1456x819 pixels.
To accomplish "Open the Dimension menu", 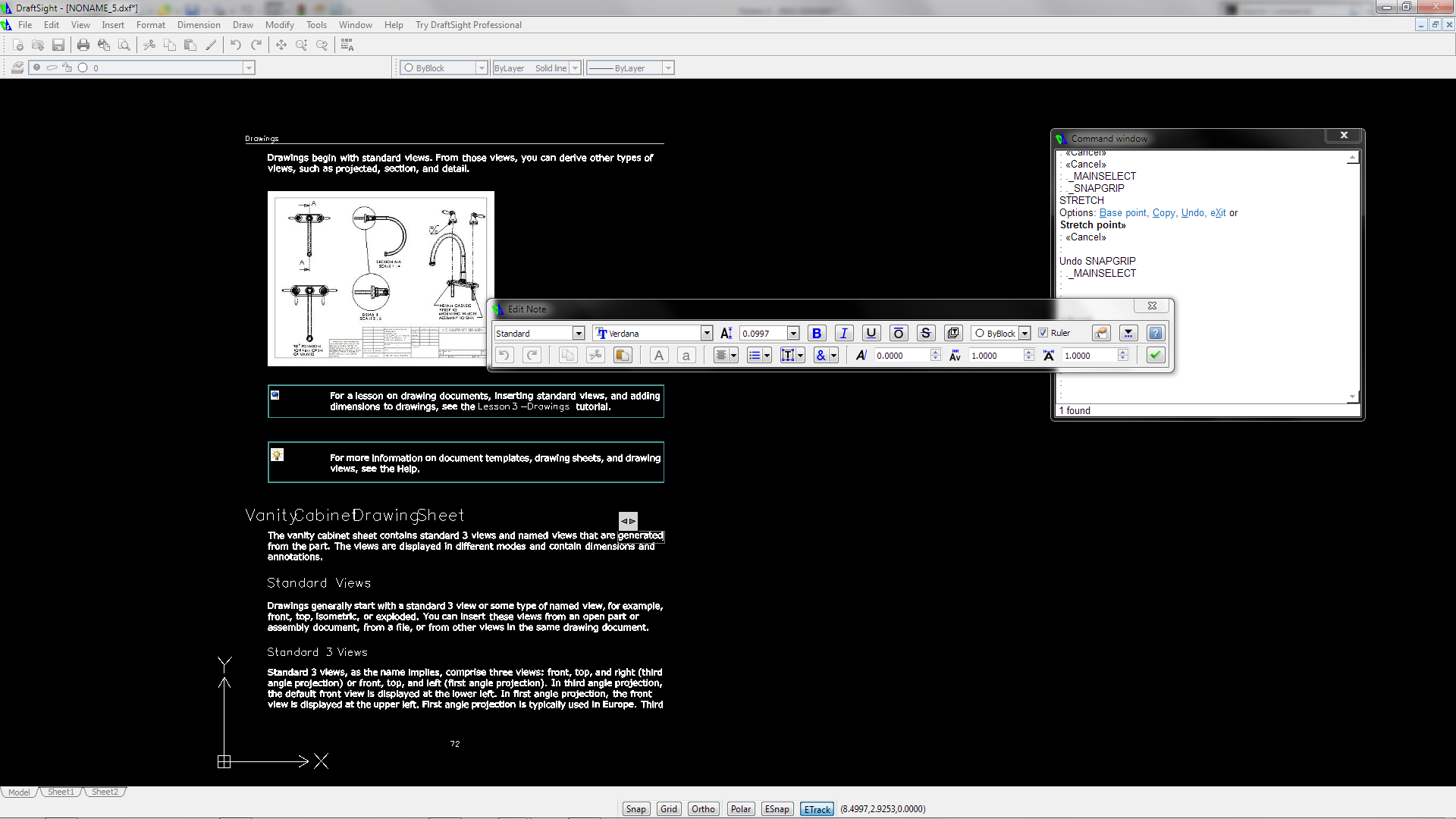I will (199, 25).
